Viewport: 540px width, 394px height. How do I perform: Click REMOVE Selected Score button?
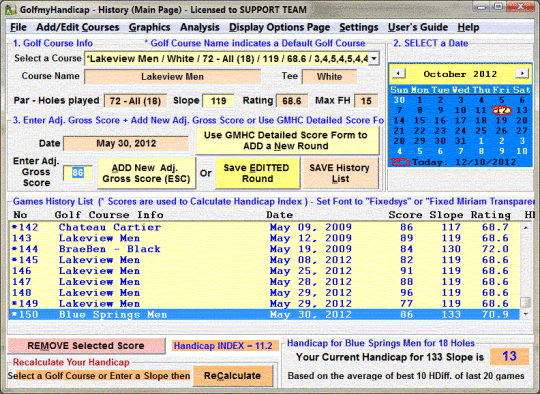(x=86, y=346)
